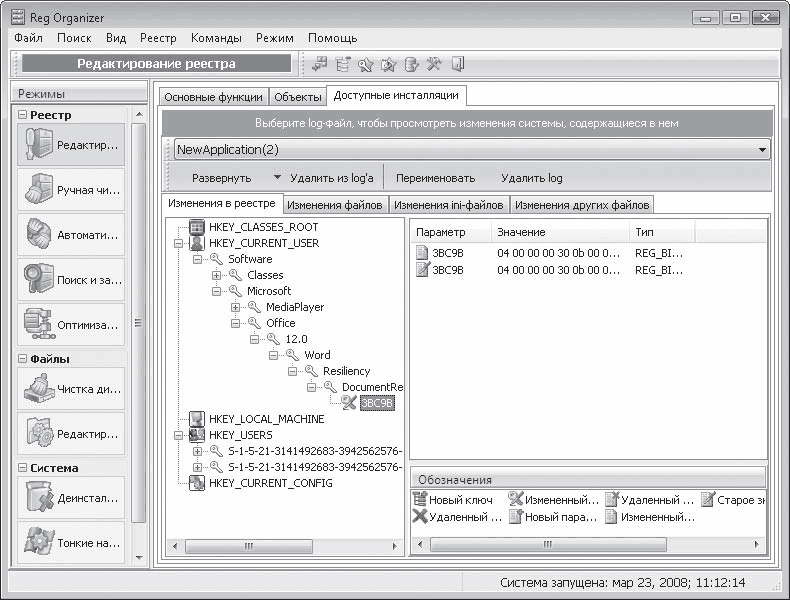Open Чистка дисков mode under Файлы
This screenshot has height=600, width=790.
pyautogui.click(x=70, y=389)
